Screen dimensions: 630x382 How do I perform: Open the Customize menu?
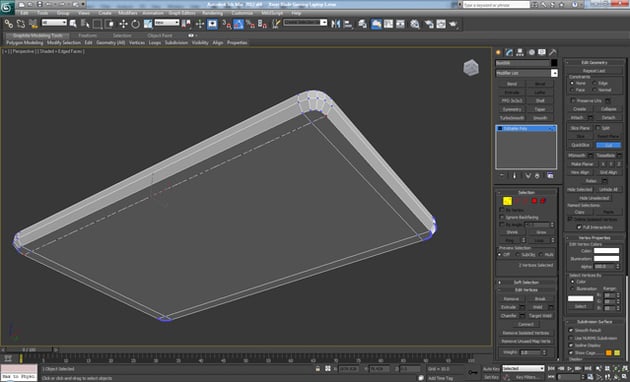tap(242, 13)
